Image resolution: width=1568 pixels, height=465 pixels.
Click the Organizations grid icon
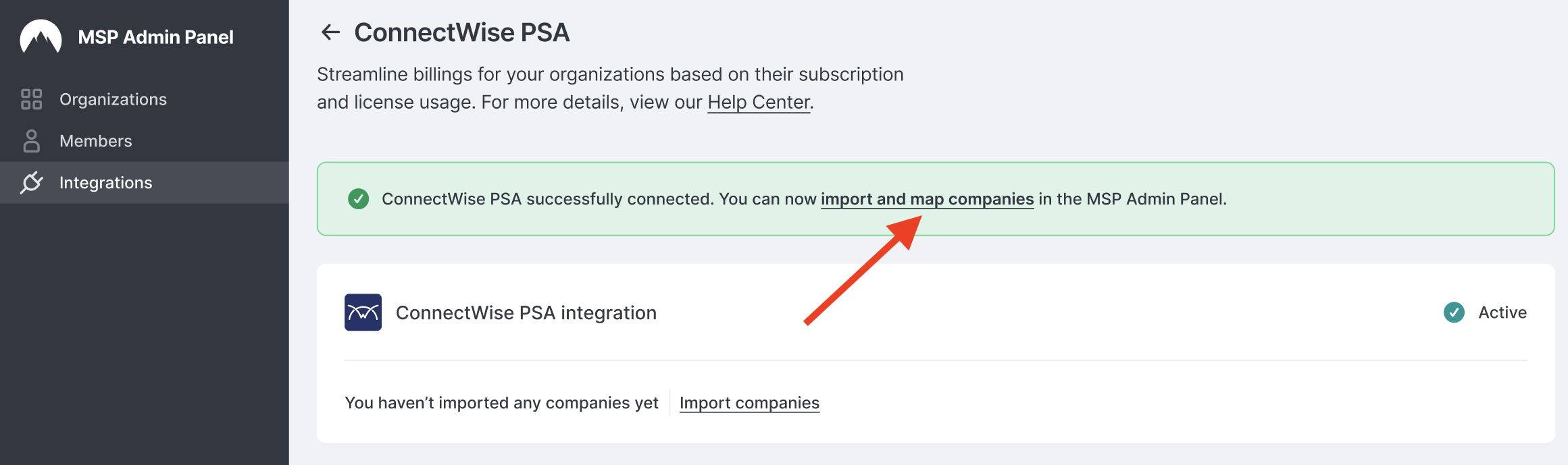pos(31,99)
